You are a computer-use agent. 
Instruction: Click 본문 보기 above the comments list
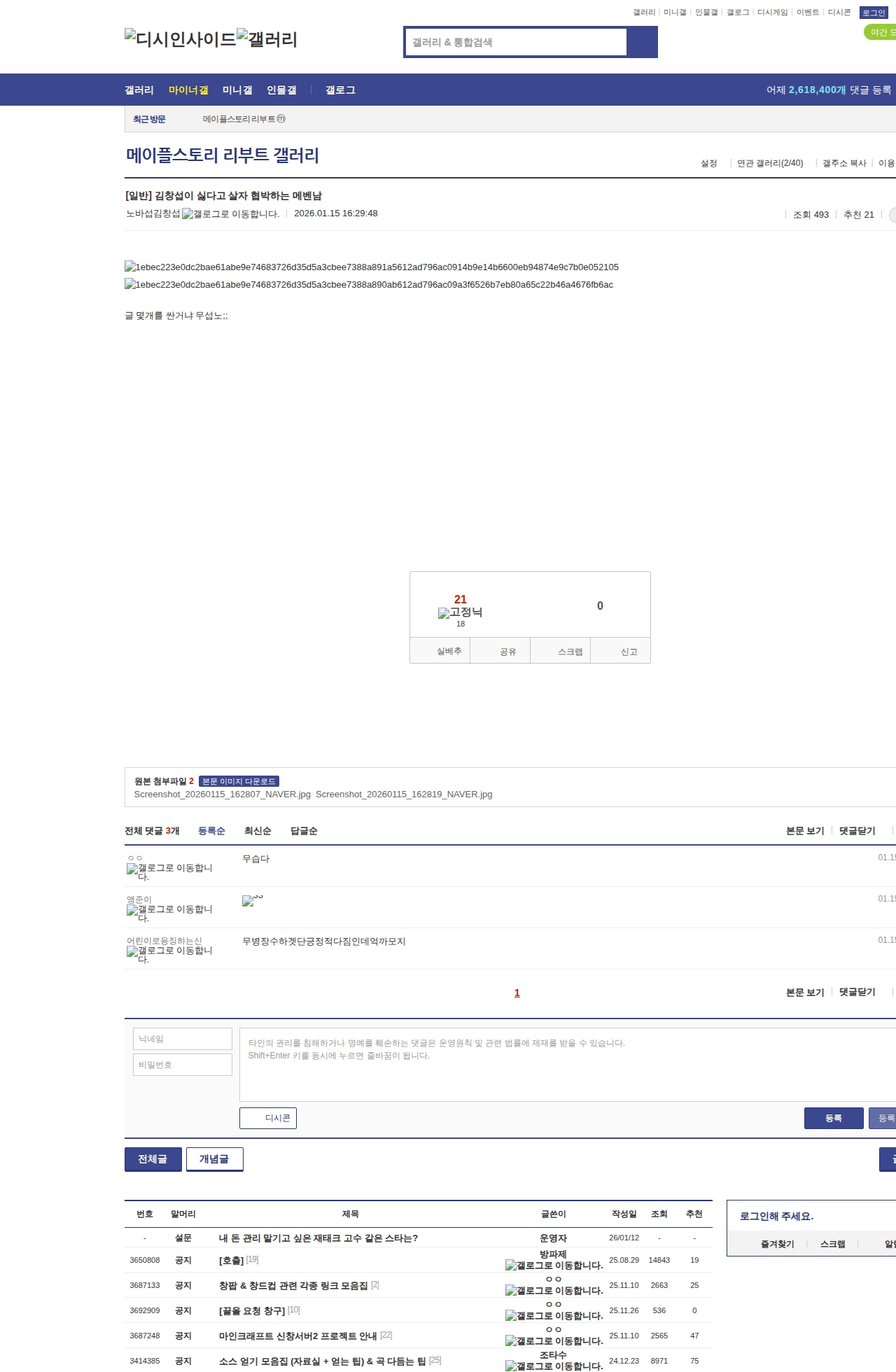pos(805,831)
